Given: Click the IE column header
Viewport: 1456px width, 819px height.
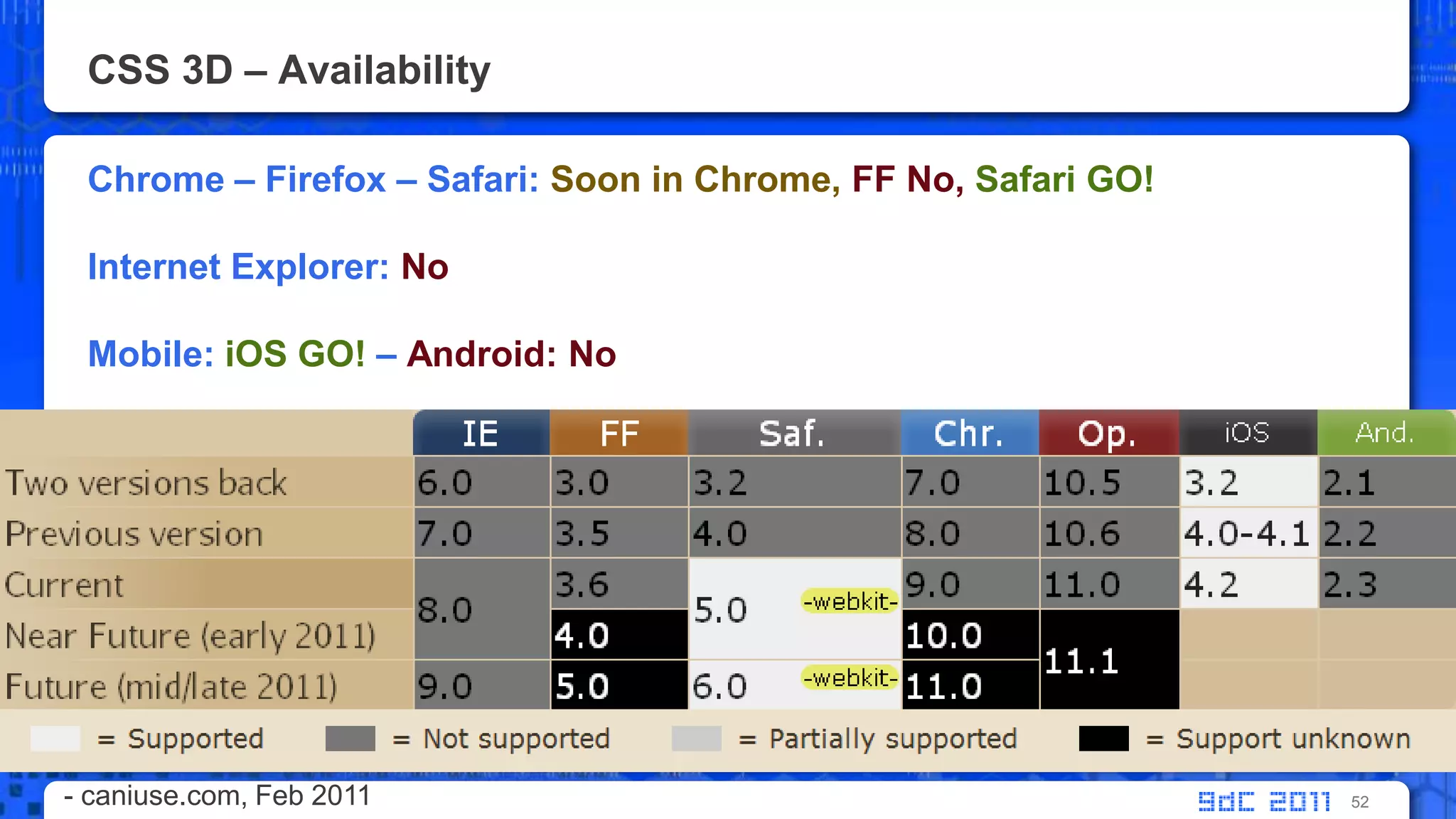Looking at the screenshot, I should [x=481, y=433].
